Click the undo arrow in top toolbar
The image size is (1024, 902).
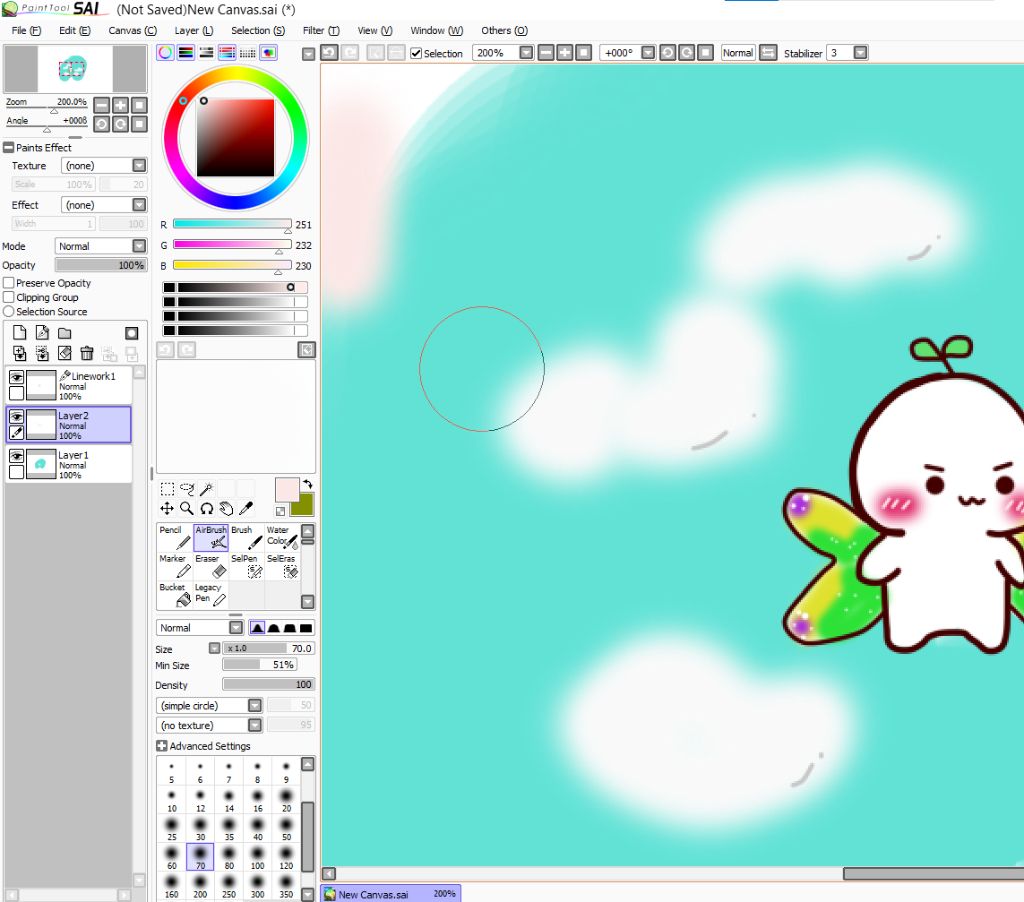[329, 53]
